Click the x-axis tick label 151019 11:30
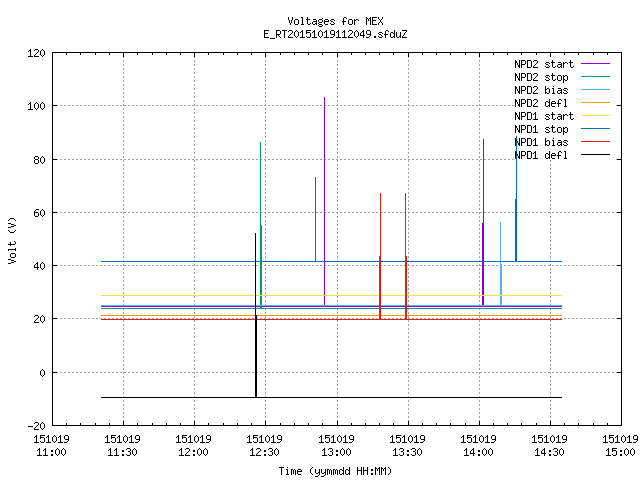640x480 pixels. 122,446
